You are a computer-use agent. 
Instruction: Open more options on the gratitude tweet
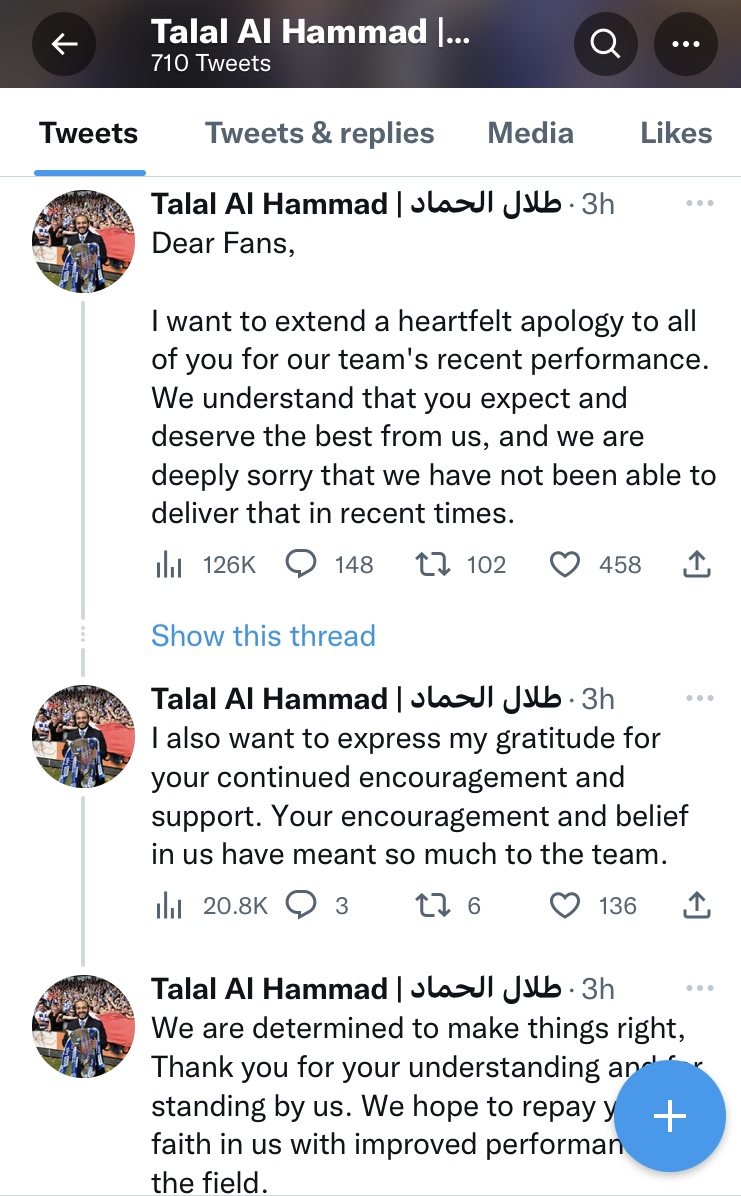tap(700, 698)
